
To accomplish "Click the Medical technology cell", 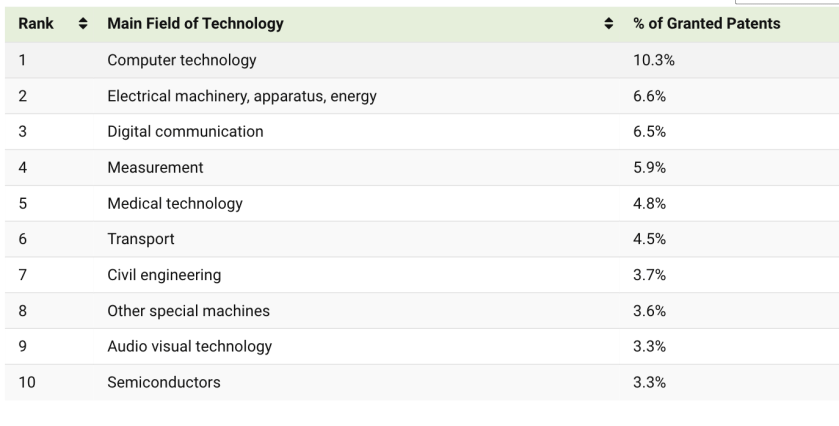I will coord(175,203).
